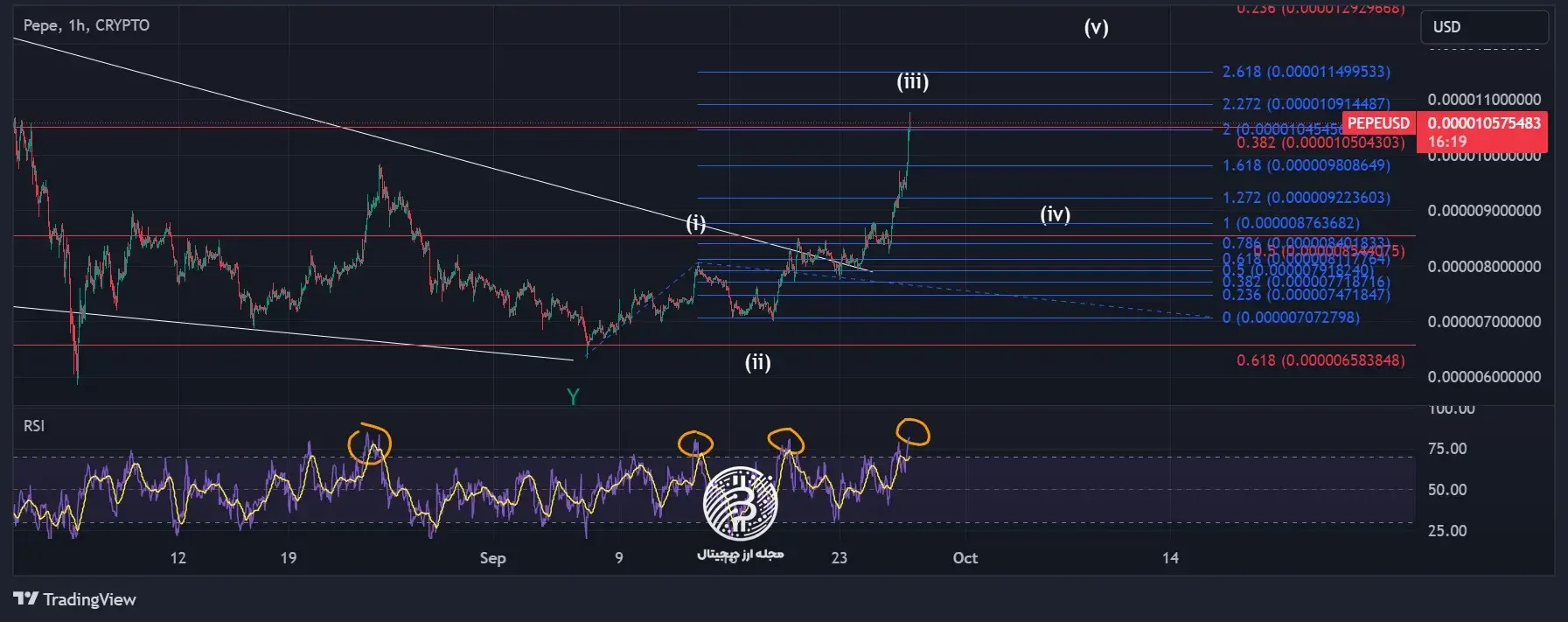Screen dimensions: 1568x622
Task: Click the TradingView logo in the corner
Action: [74, 599]
